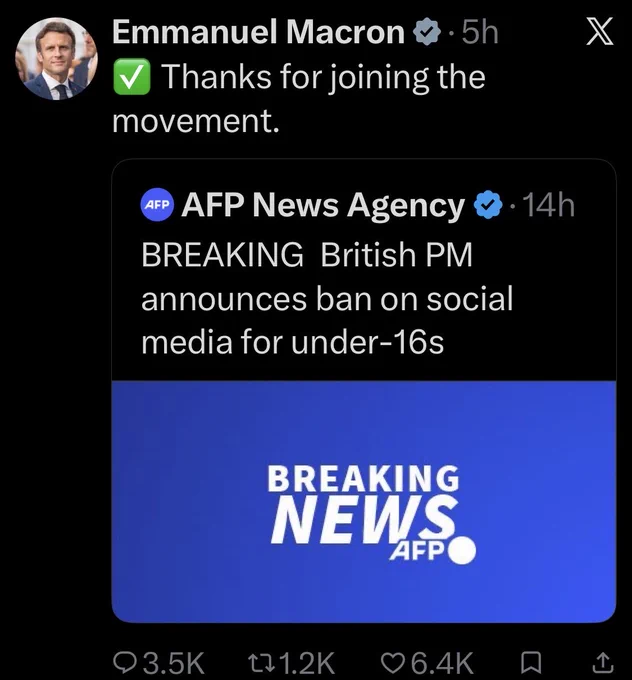632x680 pixels.
Task: Repost using the retweet arrows icon
Action: 262,662
